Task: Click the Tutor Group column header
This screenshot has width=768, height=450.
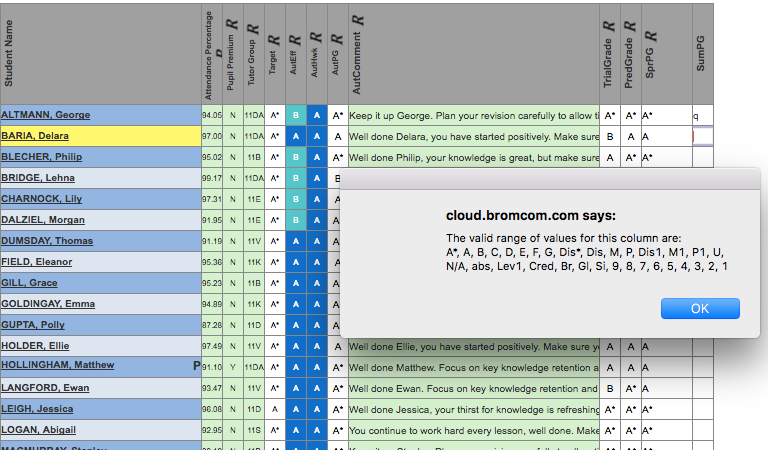Action: pos(254,54)
